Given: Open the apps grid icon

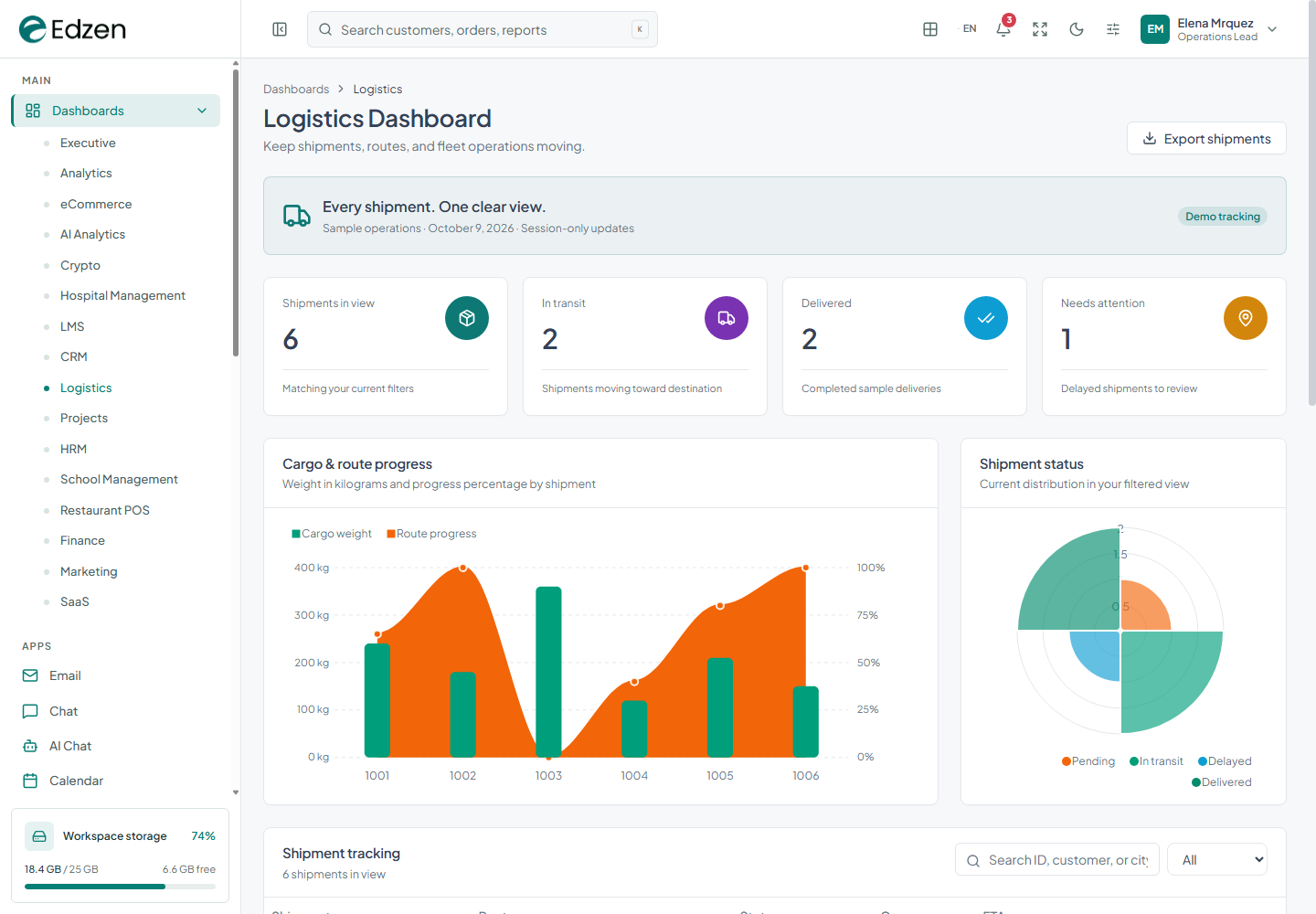Looking at the screenshot, I should point(930,29).
